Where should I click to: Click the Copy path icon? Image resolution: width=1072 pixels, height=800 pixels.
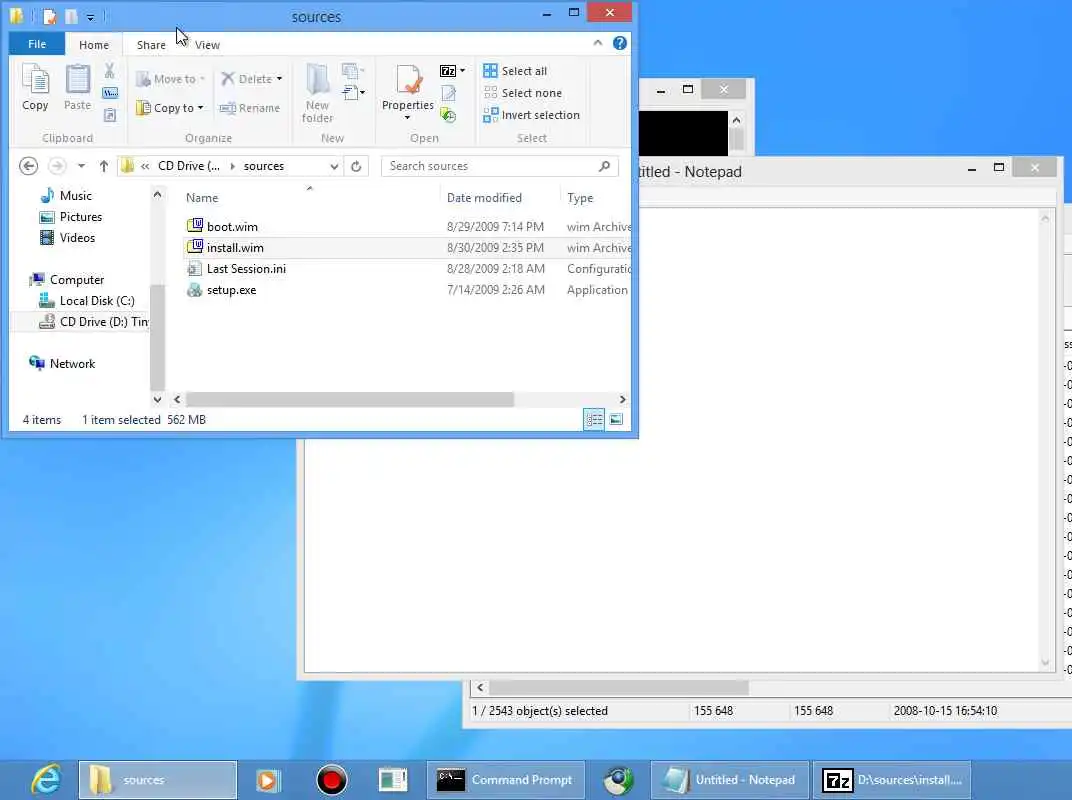(109, 93)
